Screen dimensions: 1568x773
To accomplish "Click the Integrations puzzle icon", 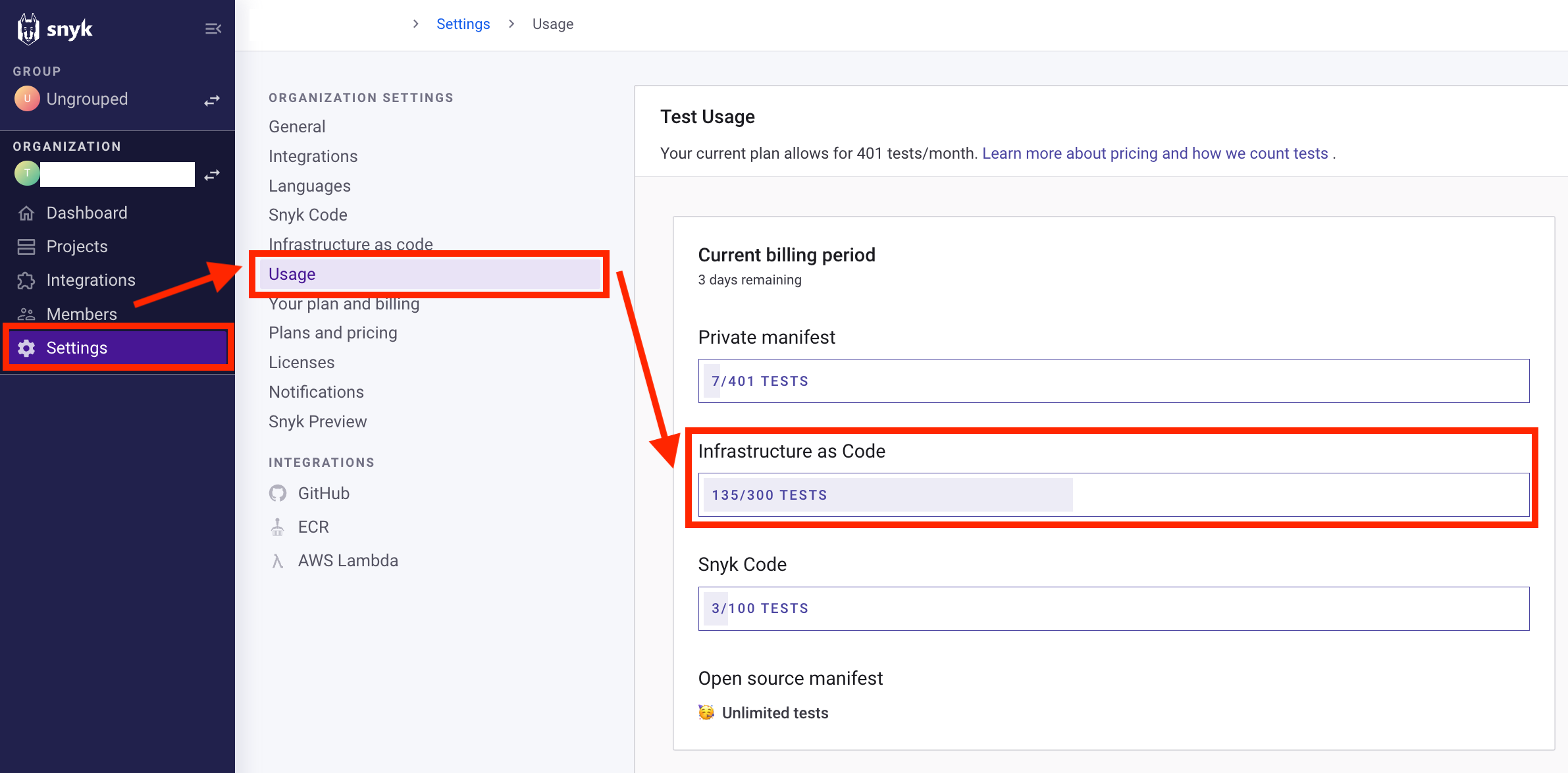I will tap(26, 280).
